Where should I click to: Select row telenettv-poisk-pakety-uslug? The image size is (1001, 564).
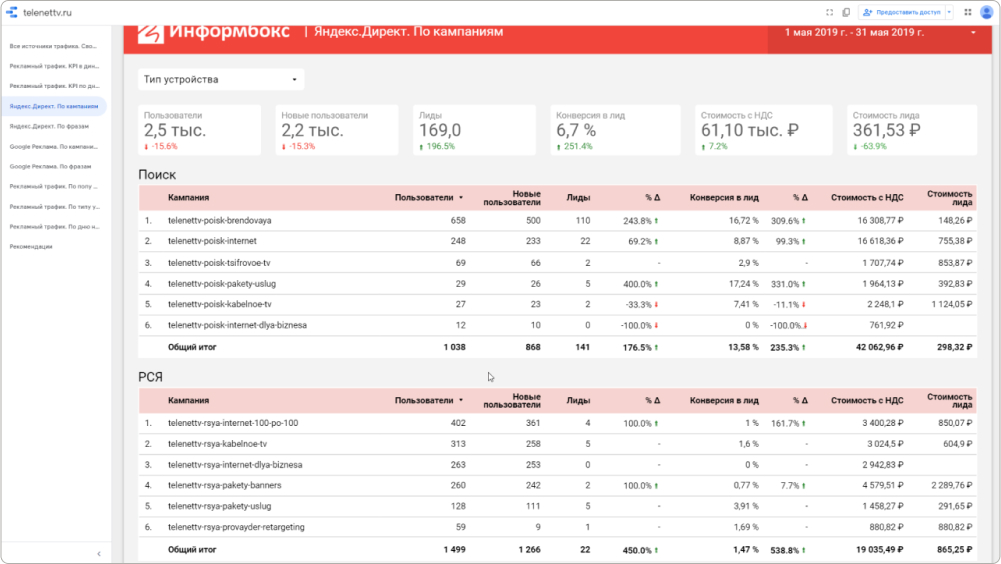click(557, 284)
